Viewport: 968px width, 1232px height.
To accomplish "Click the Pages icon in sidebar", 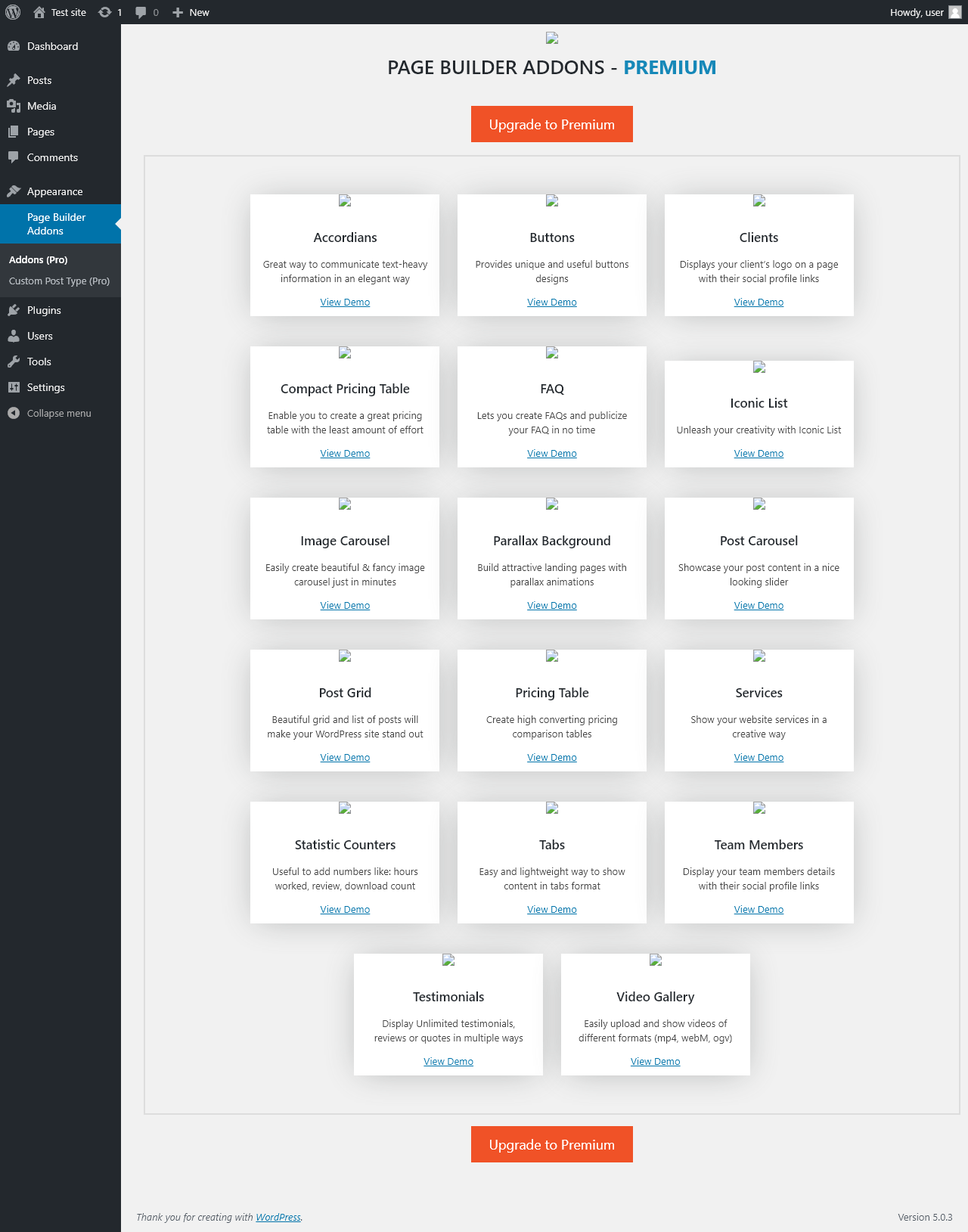I will [14, 132].
